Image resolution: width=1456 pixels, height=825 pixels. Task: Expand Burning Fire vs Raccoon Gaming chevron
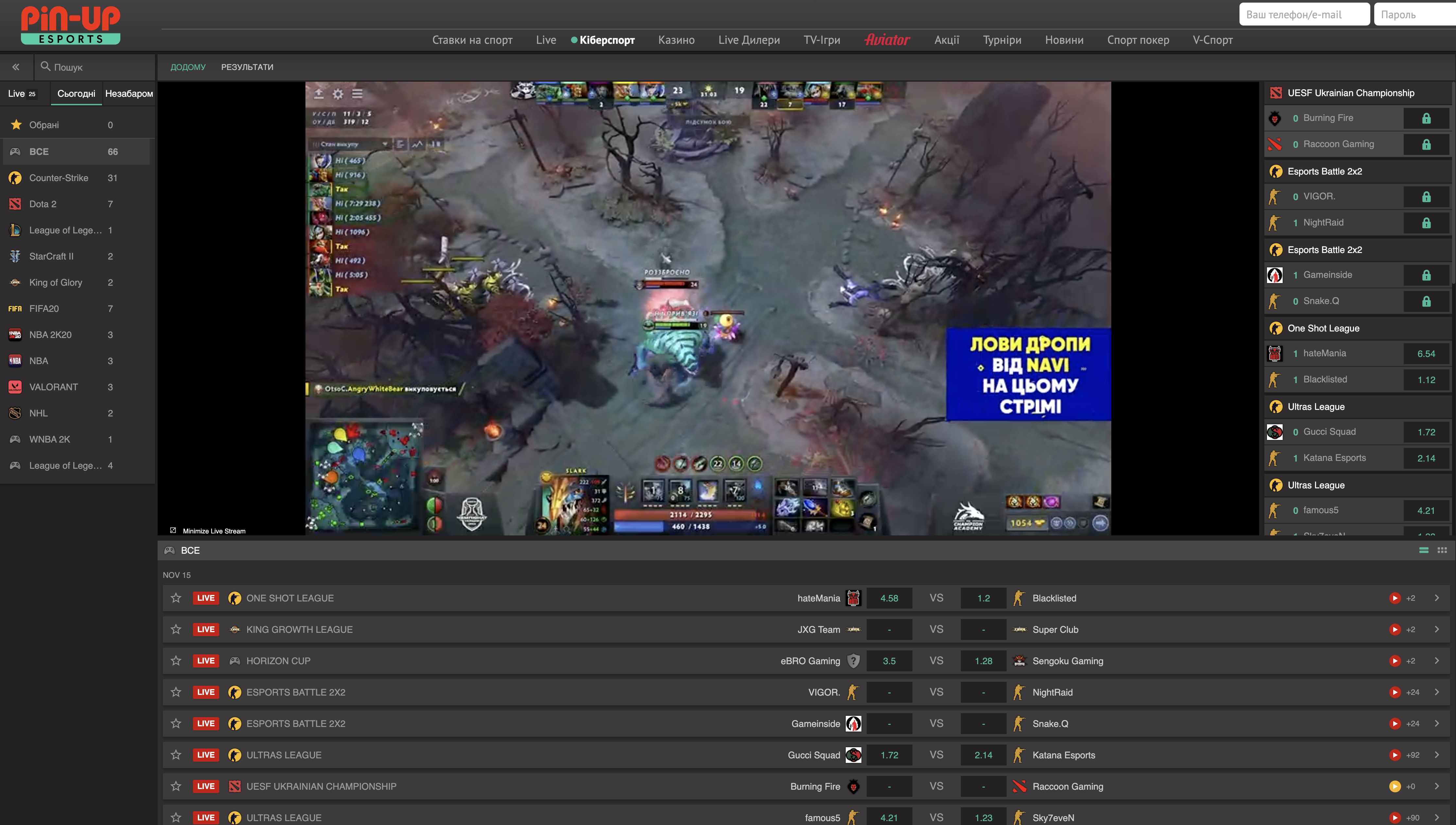tap(1437, 786)
